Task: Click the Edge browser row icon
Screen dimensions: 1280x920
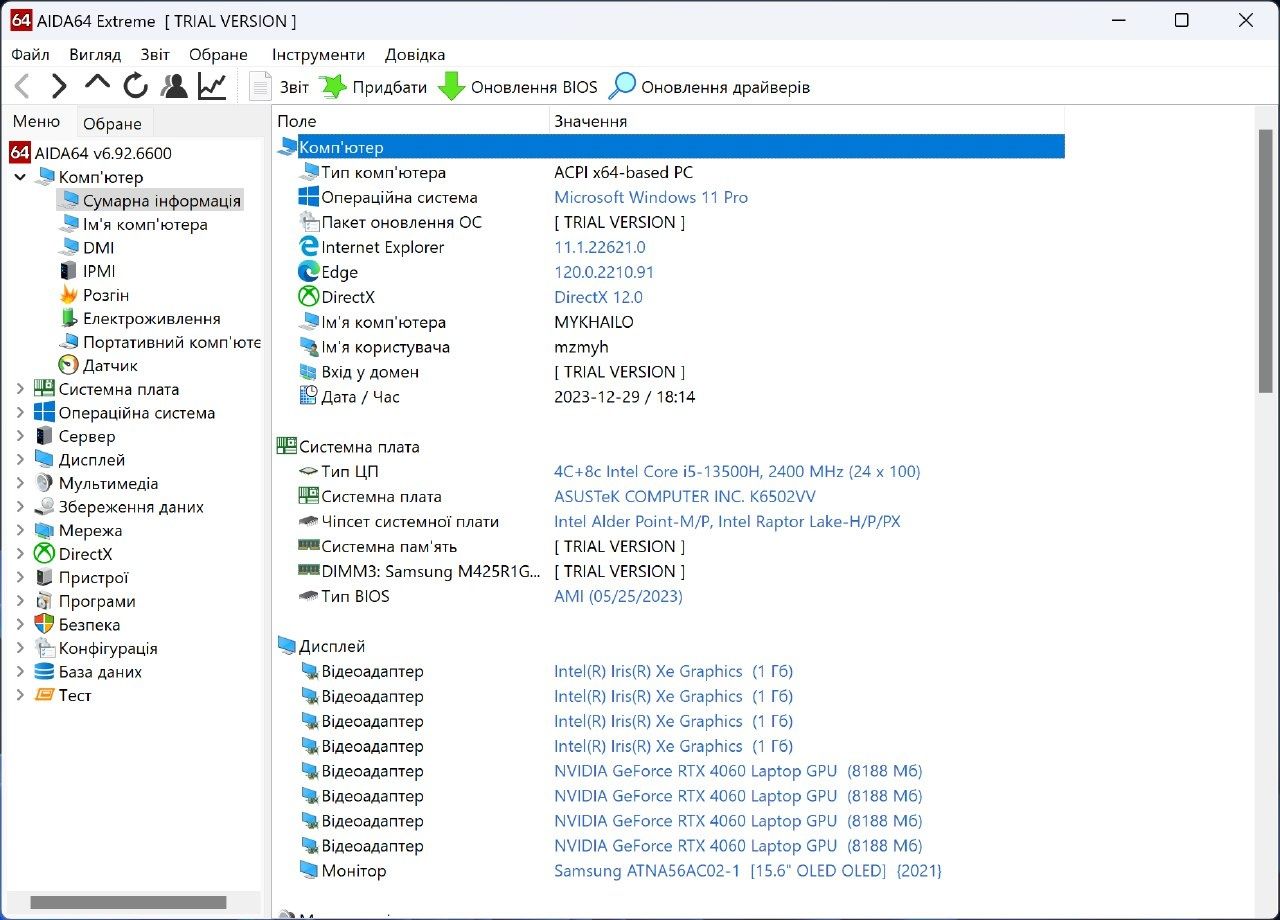Action: click(x=309, y=272)
